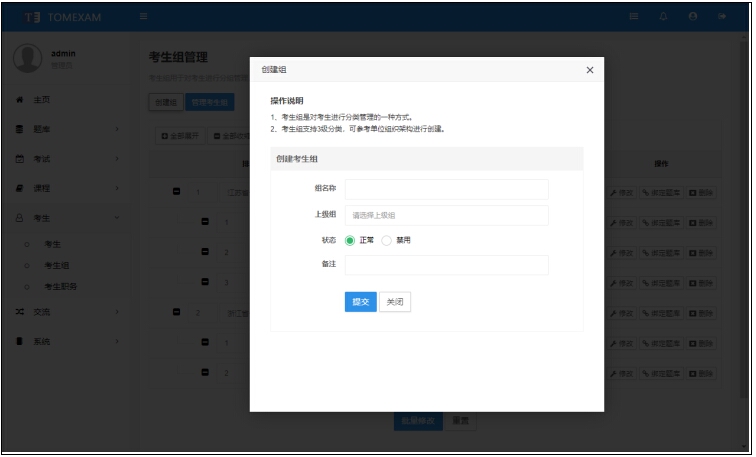Collapse the 浙江省 group row

[176, 312]
